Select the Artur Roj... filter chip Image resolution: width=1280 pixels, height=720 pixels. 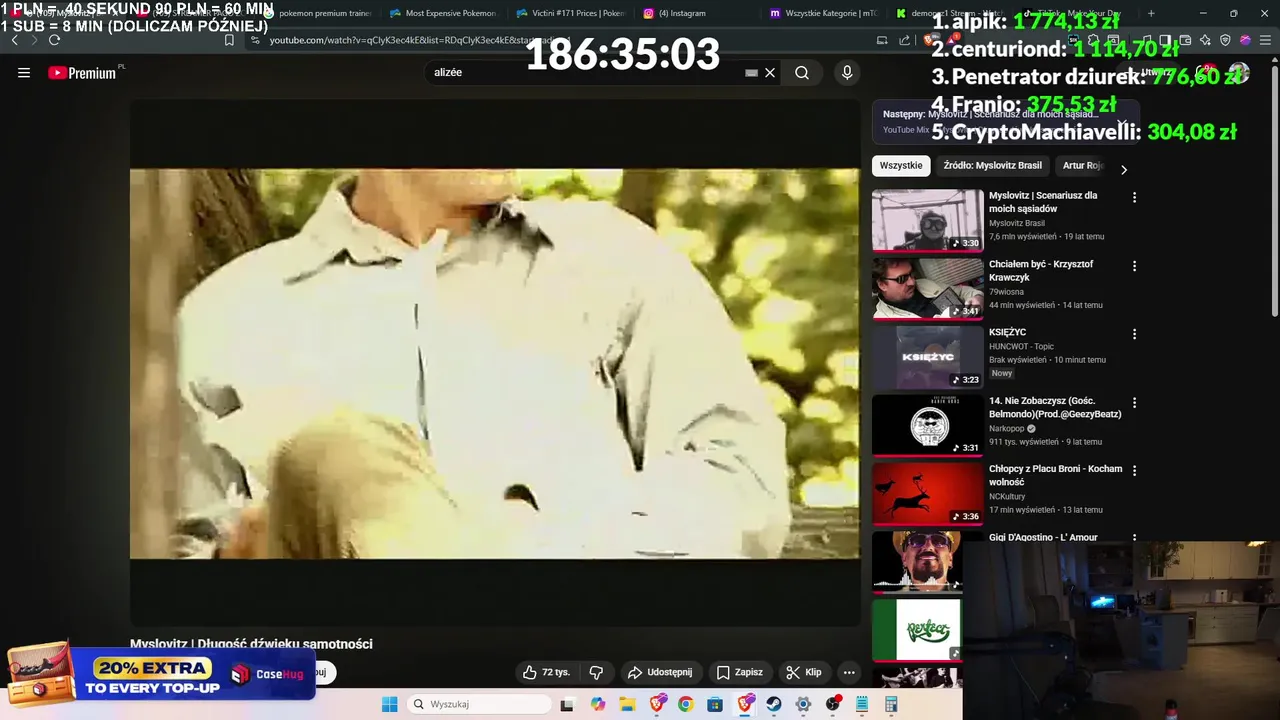[x=1082, y=166]
